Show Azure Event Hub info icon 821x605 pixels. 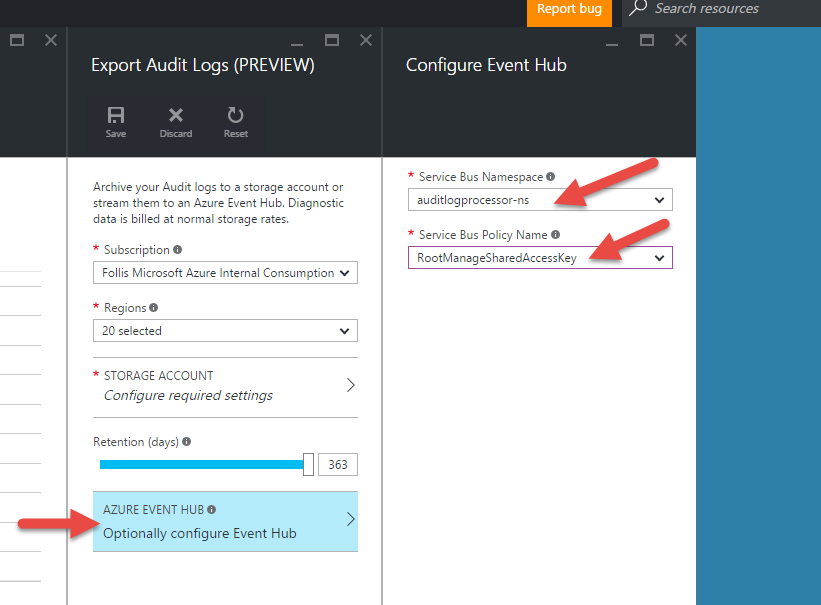[x=212, y=510]
